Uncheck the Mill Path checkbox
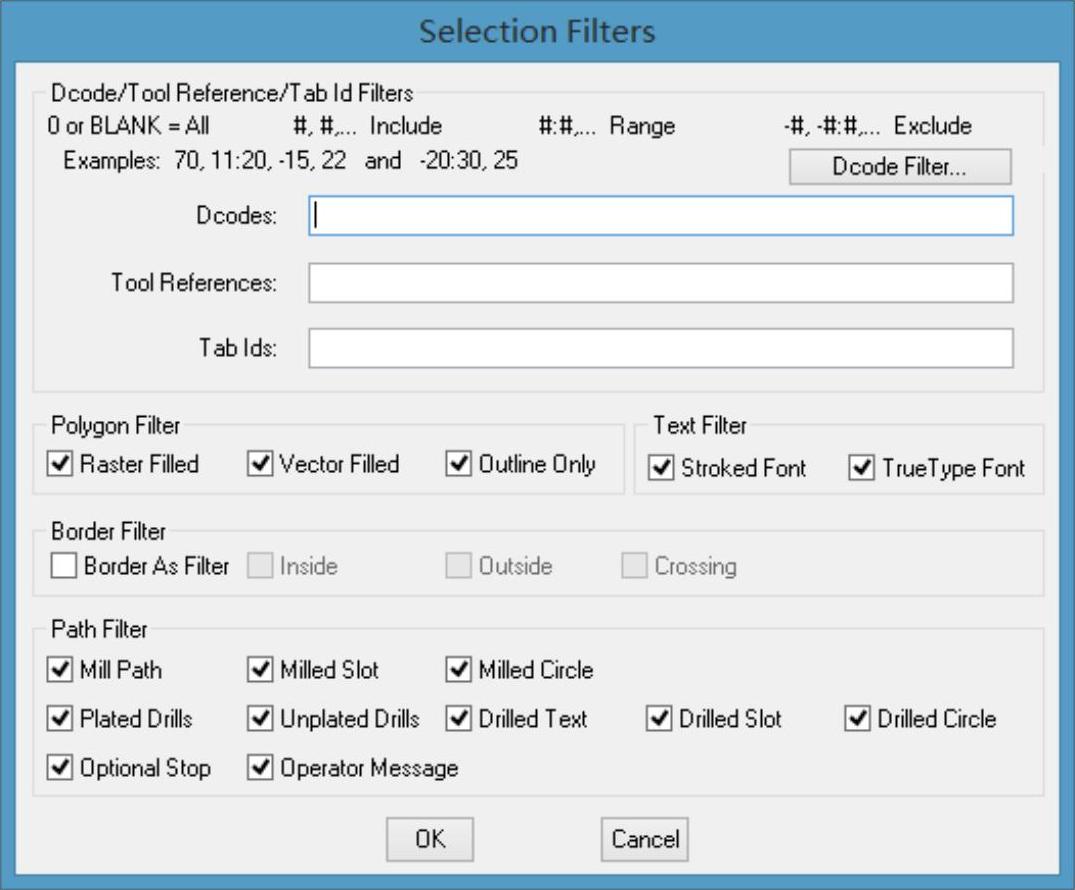The width and height of the screenshot is (1075, 890). 61,670
